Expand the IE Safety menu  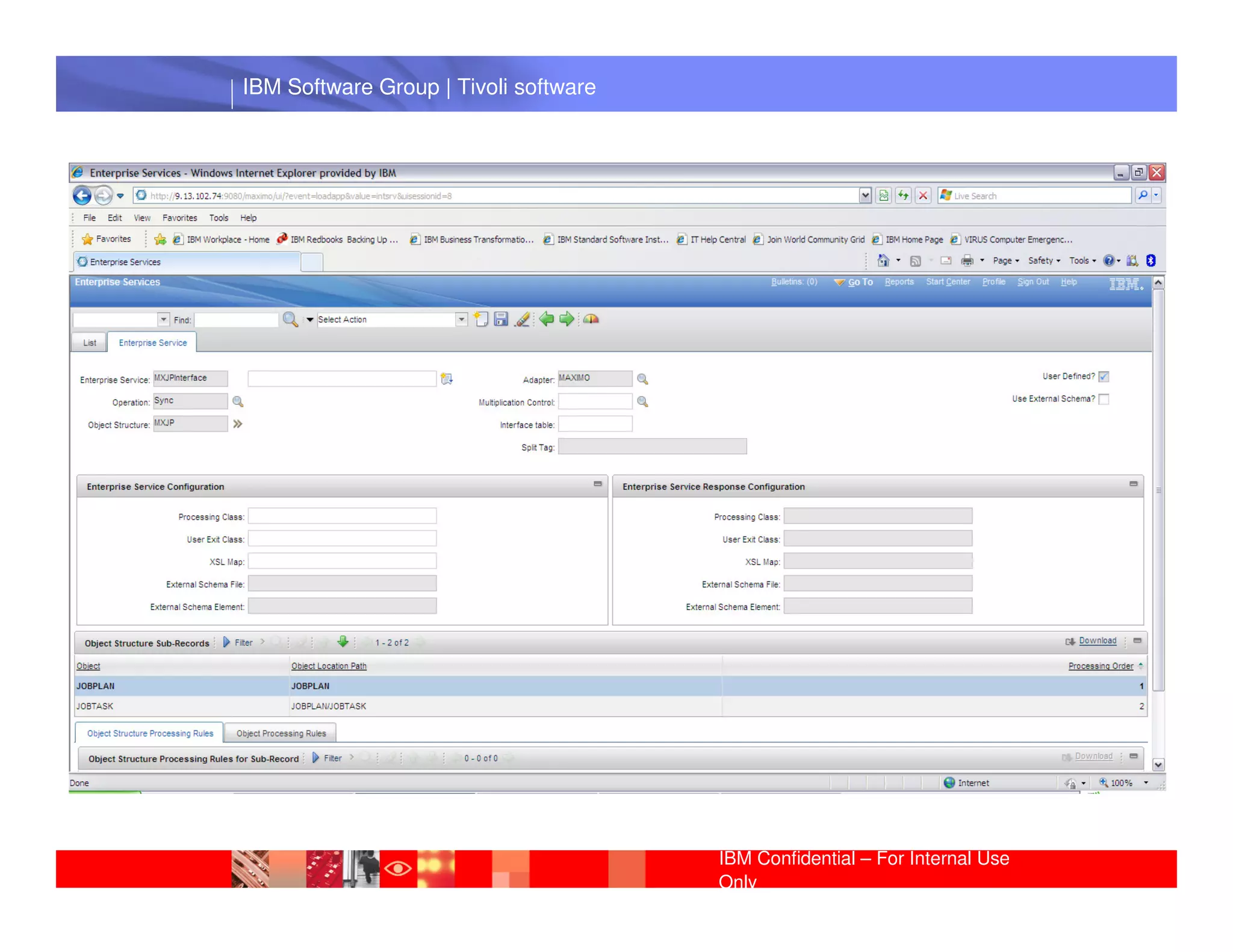1045,261
